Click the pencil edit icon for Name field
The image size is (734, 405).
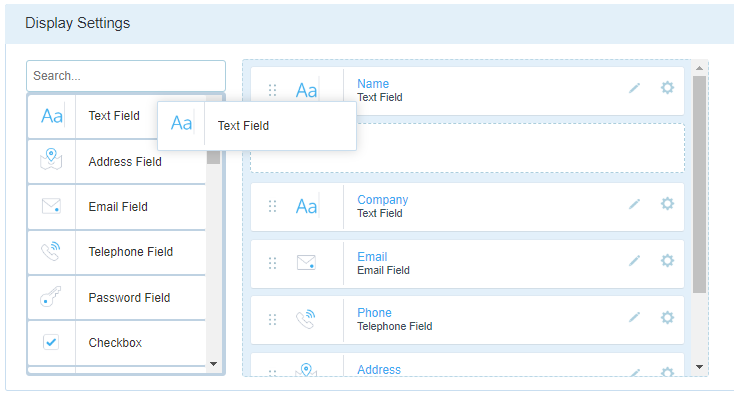coord(634,88)
